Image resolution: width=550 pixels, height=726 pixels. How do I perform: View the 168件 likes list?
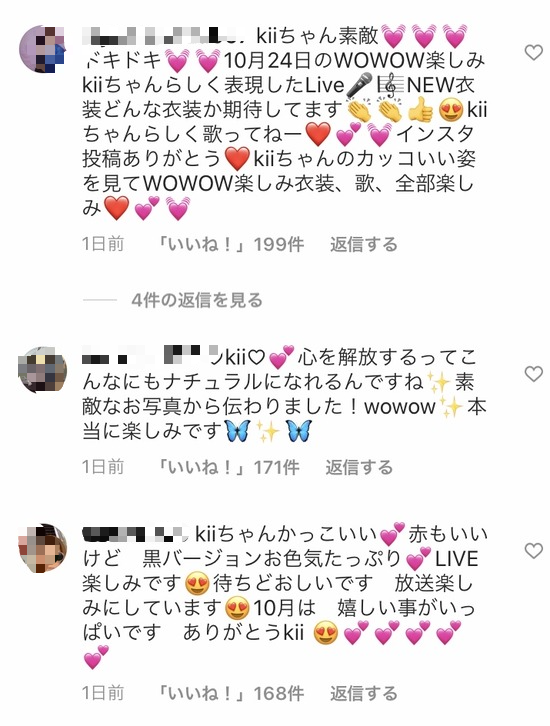point(231,693)
